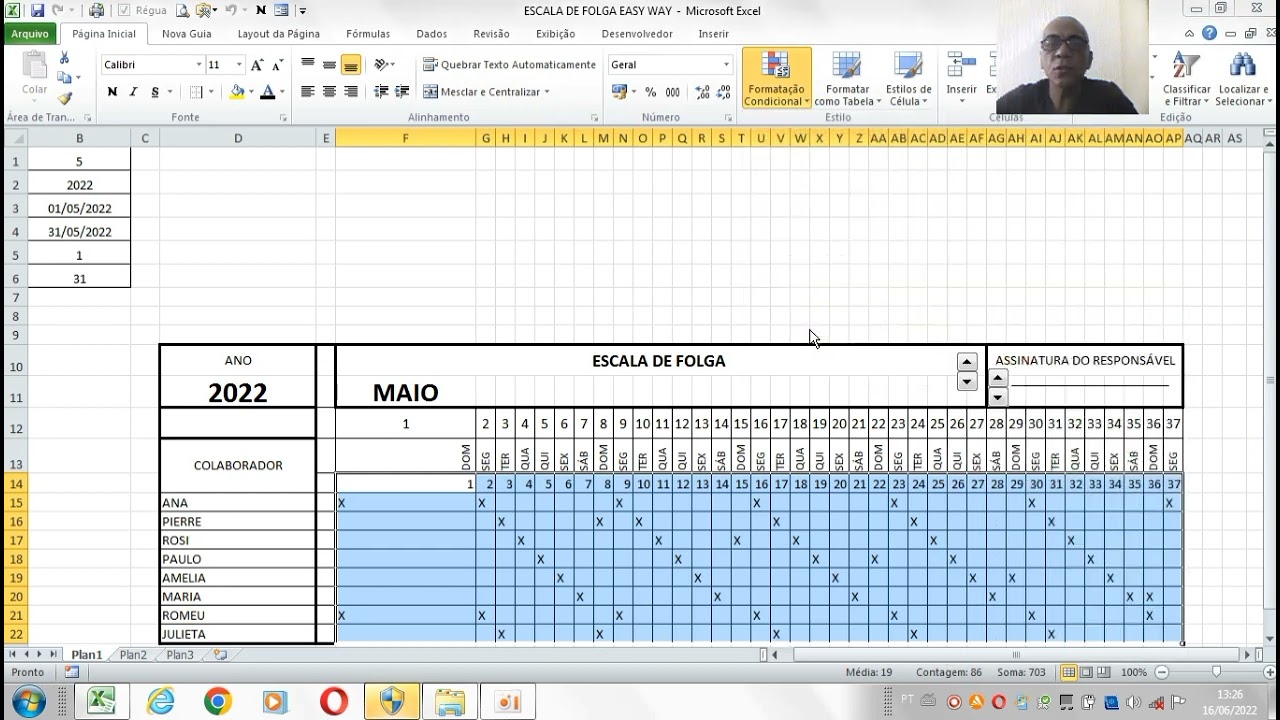
Task: Apply thousands separator style
Action: (673, 92)
